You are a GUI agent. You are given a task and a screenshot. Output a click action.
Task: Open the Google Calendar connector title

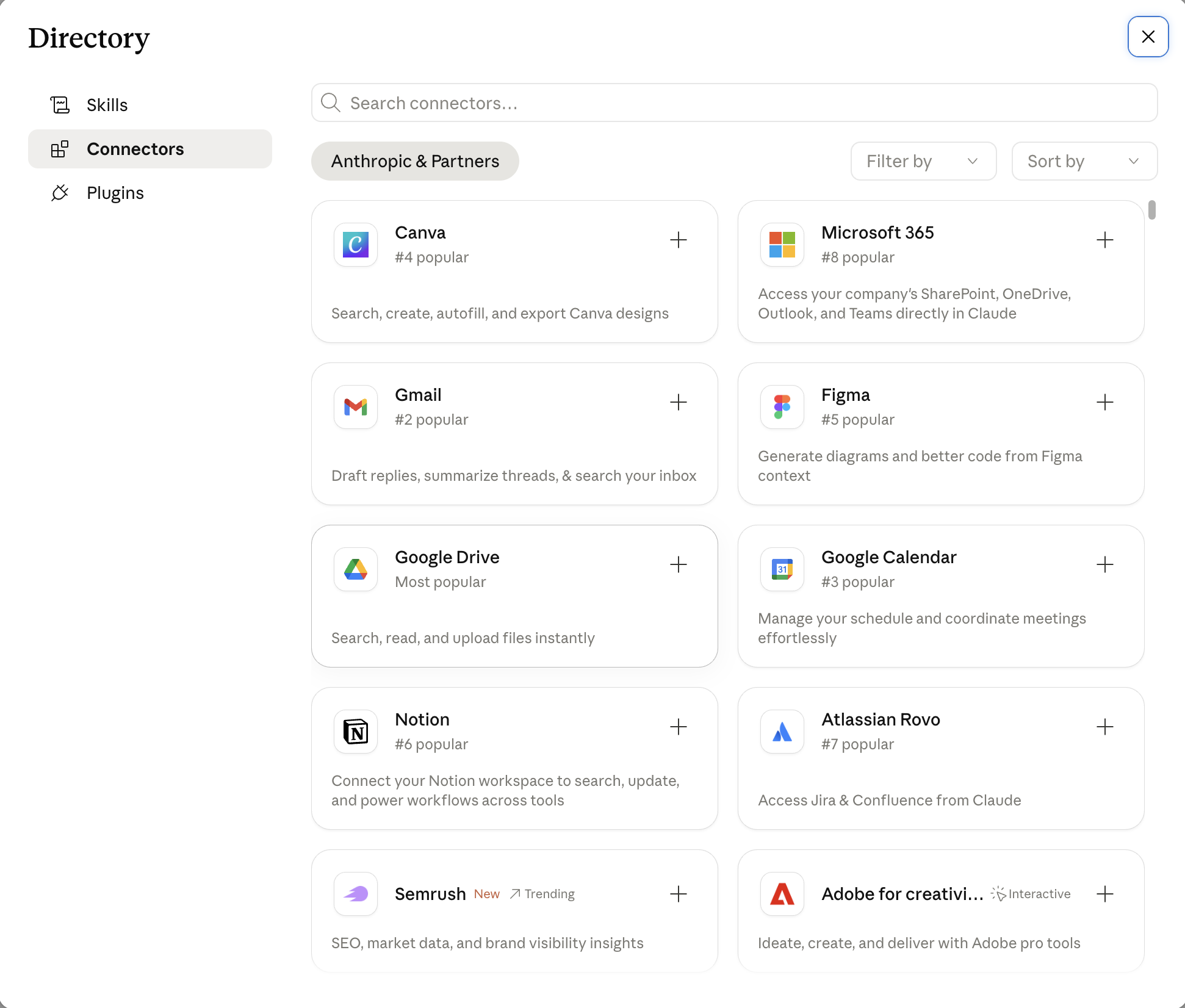pyautogui.click(x=889, y=557)
